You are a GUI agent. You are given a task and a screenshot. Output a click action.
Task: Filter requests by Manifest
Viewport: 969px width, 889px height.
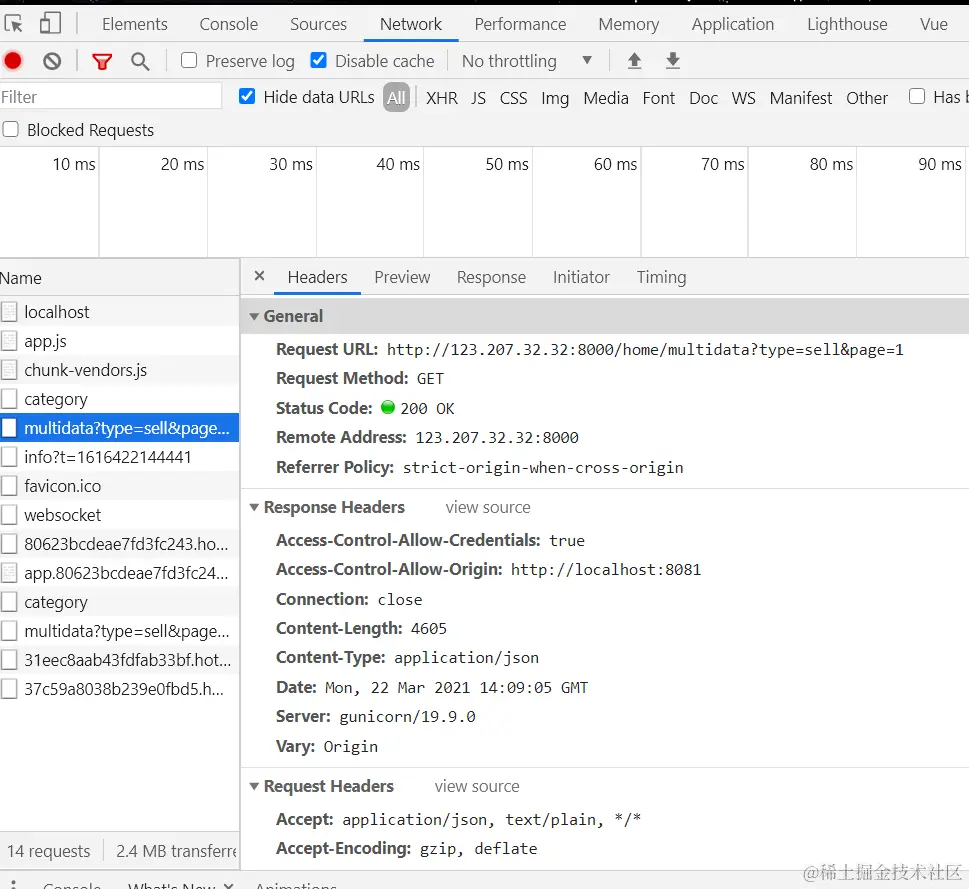pos(801,98)
